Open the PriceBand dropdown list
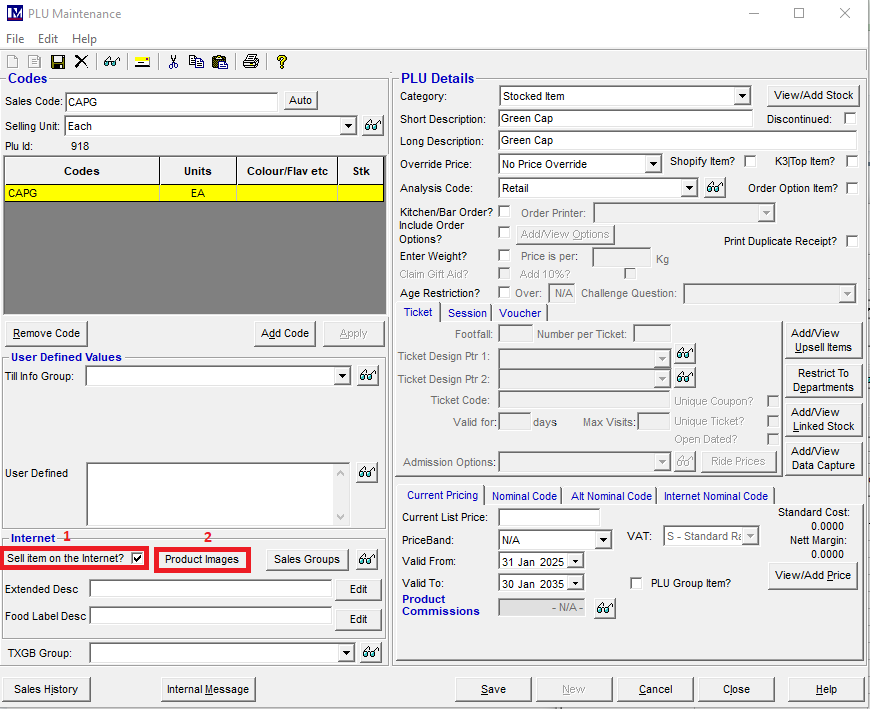The image size is (870, 709). point(602,540)
